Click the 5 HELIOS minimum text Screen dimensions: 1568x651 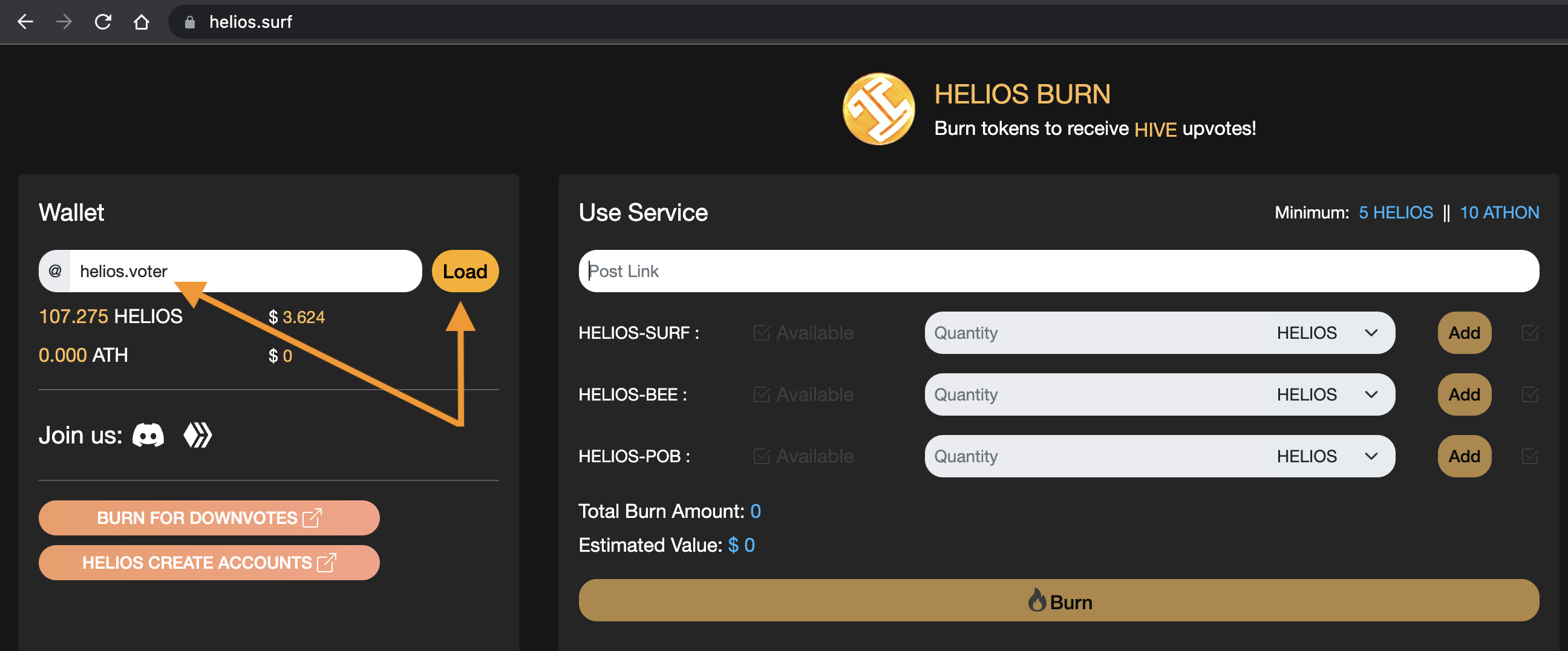(x=1396, y=212)
